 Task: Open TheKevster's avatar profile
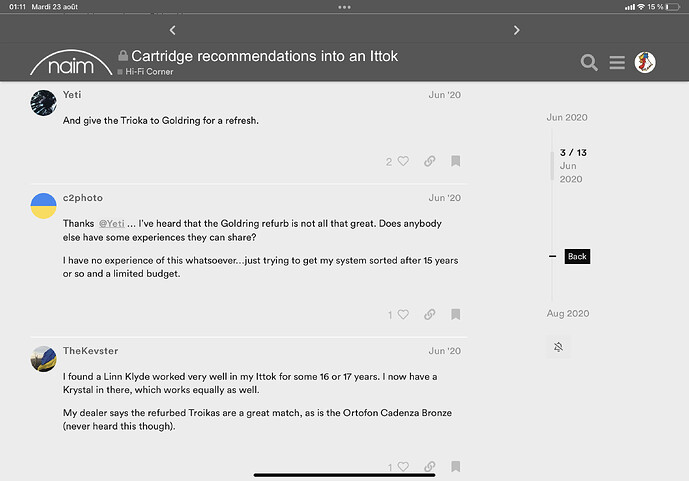tap(44, 359)
